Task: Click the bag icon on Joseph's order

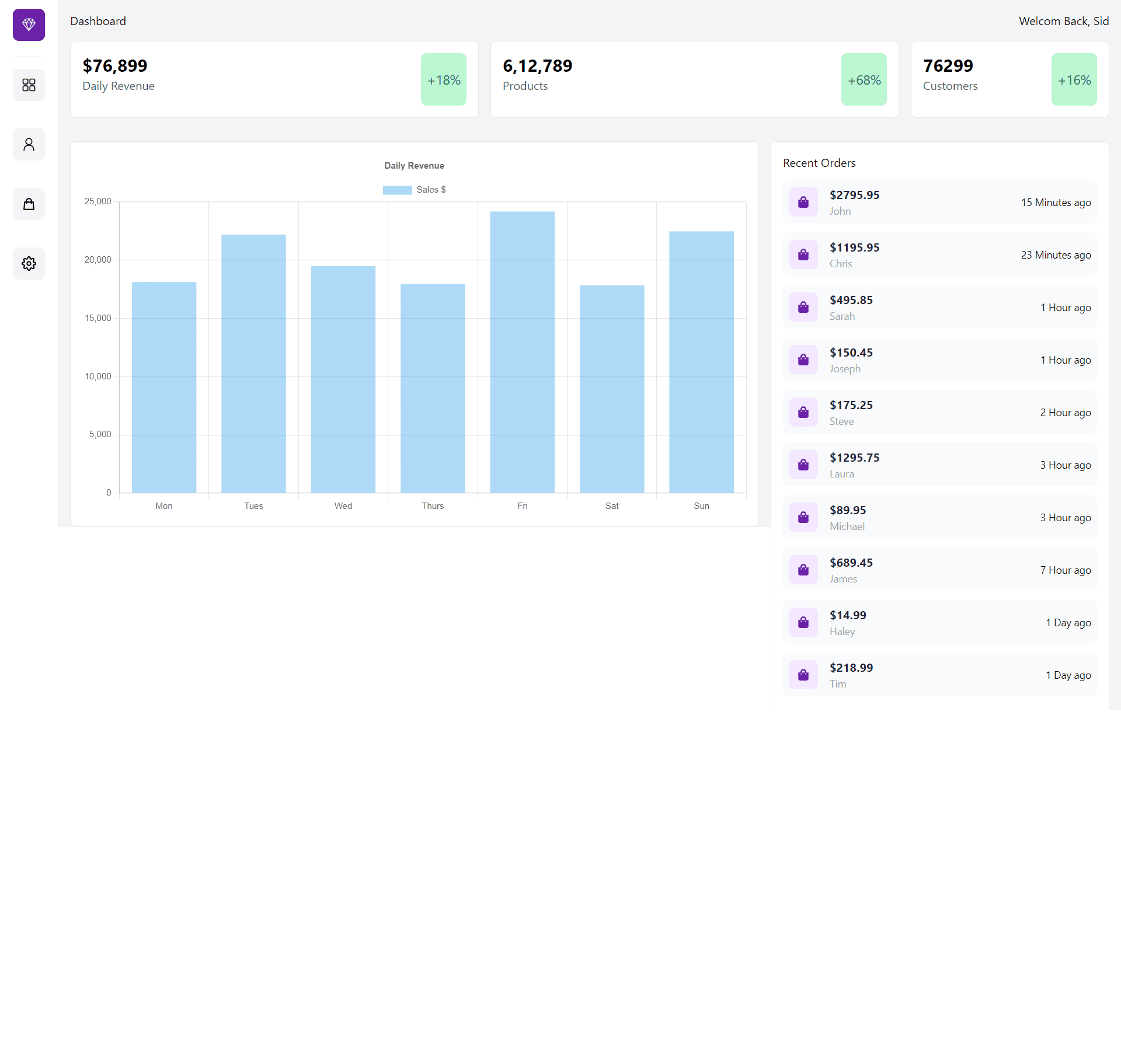Action: 803,360
